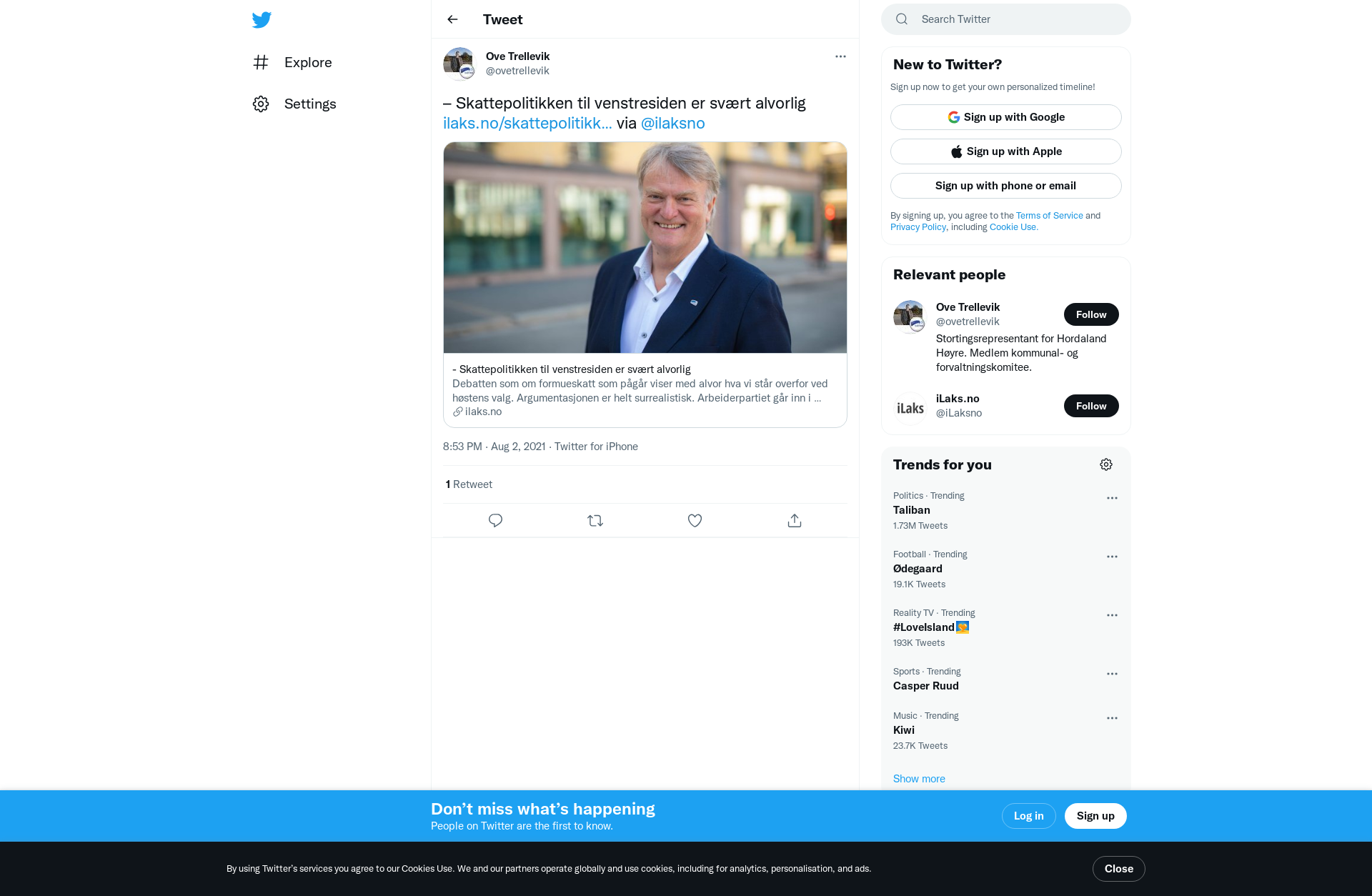The width and height of the screenshot is (1372, 896).
Task: Close the cookie notice banner
Action: 1119,869
